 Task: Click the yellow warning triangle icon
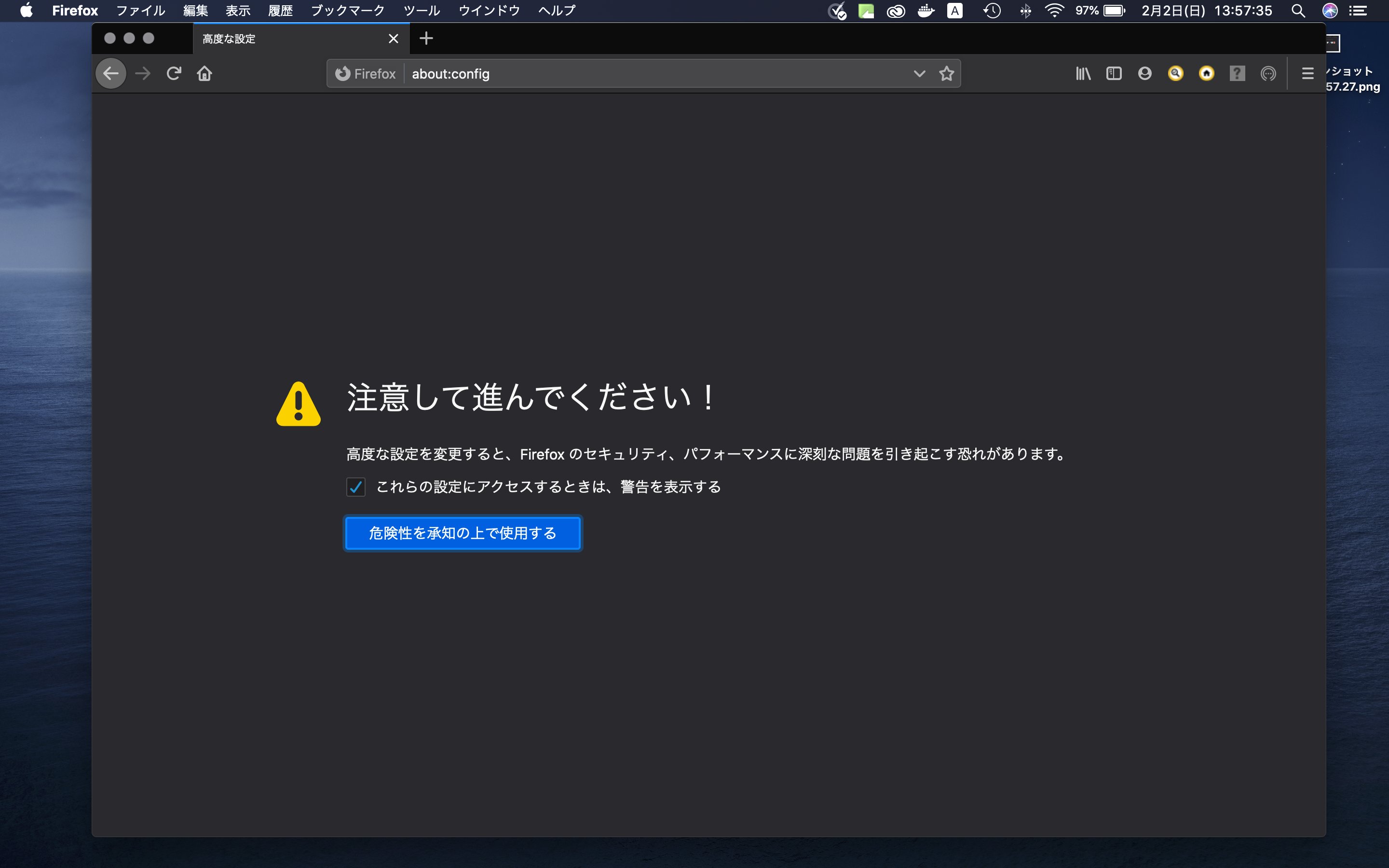pos(299,404)
